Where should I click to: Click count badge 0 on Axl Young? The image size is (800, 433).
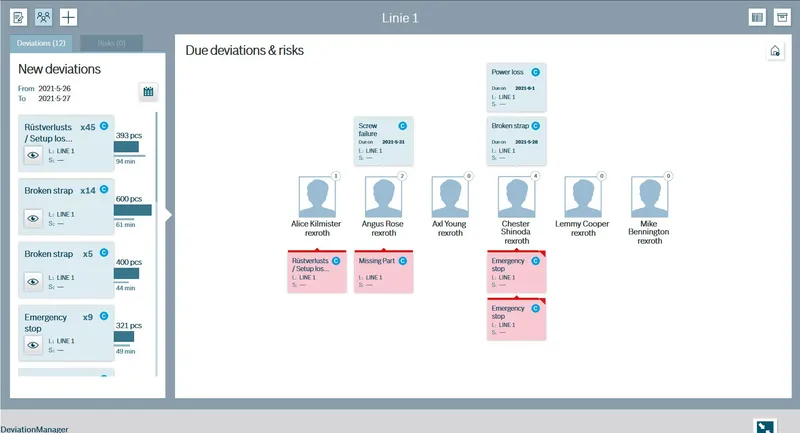pos(469,176)
